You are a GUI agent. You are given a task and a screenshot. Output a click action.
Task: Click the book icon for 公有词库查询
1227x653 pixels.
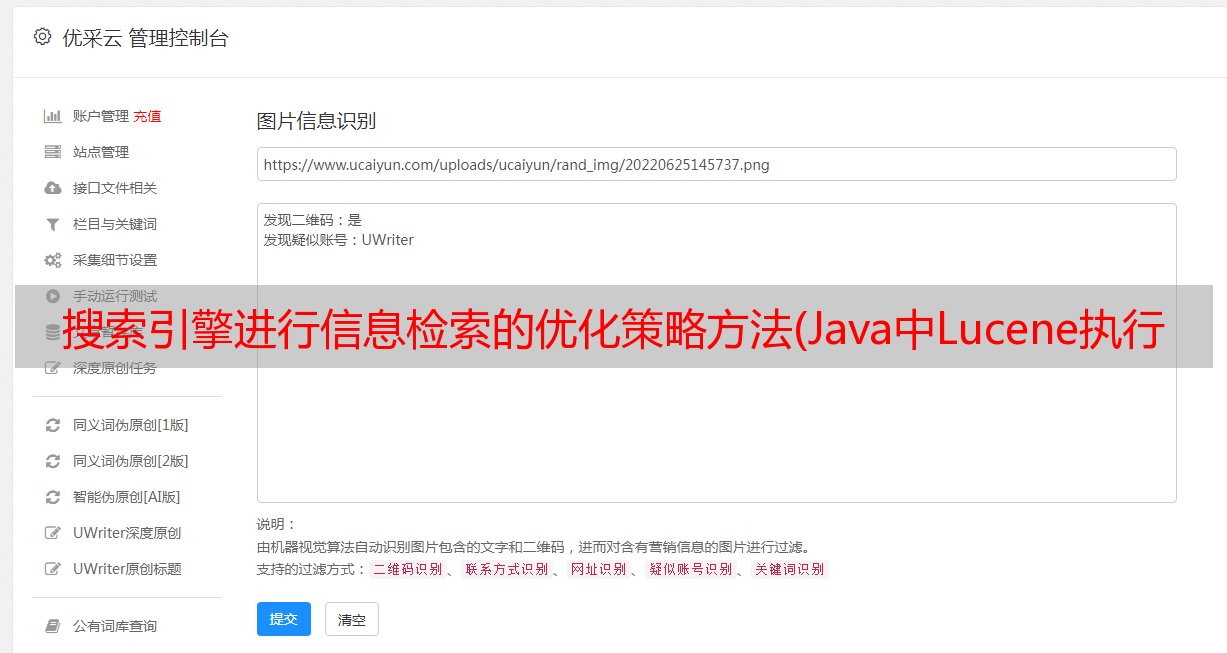(x=53, y=626)
